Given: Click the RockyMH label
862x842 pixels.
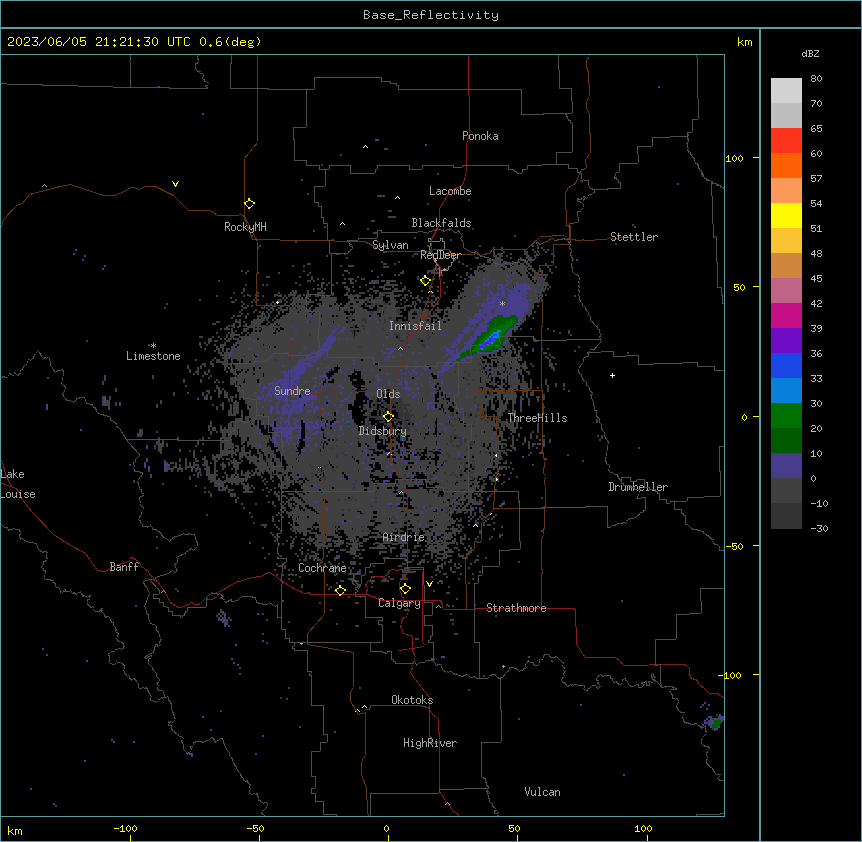Looking at the screenshot, I should pos(245,227).
